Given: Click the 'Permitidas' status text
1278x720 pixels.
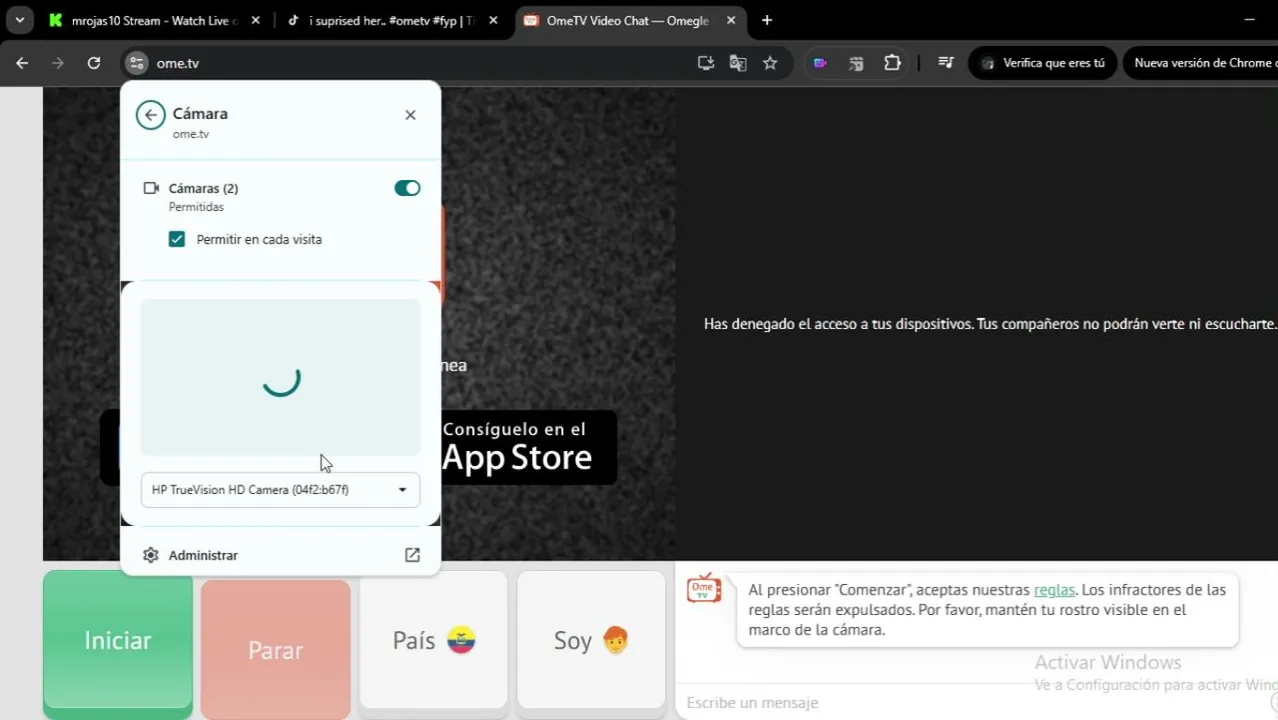Looking at the screenshot, I should point(196,207).
